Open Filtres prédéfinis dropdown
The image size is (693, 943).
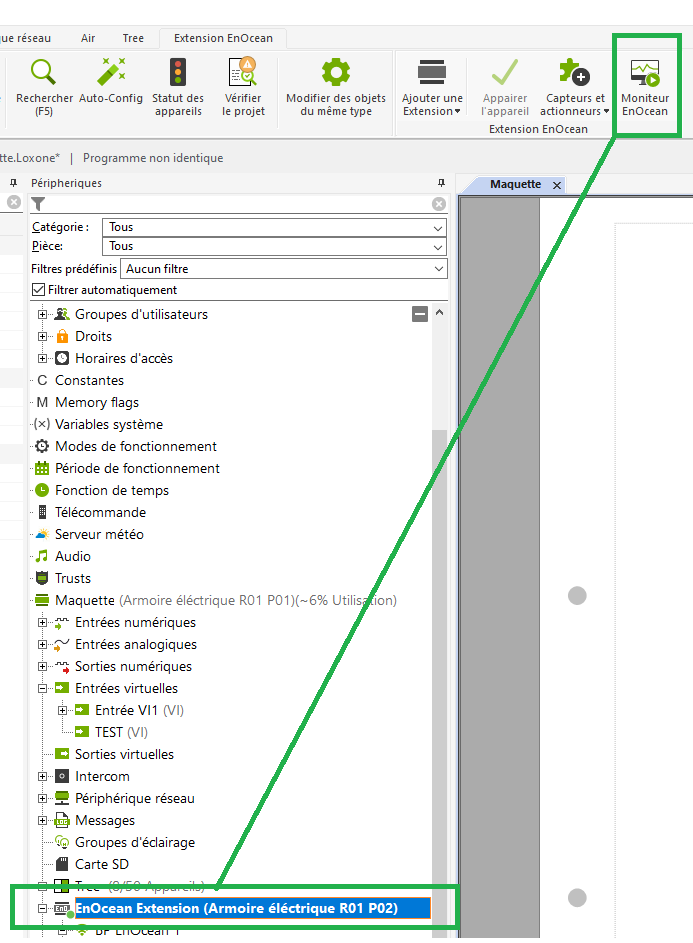coord(283,269)
